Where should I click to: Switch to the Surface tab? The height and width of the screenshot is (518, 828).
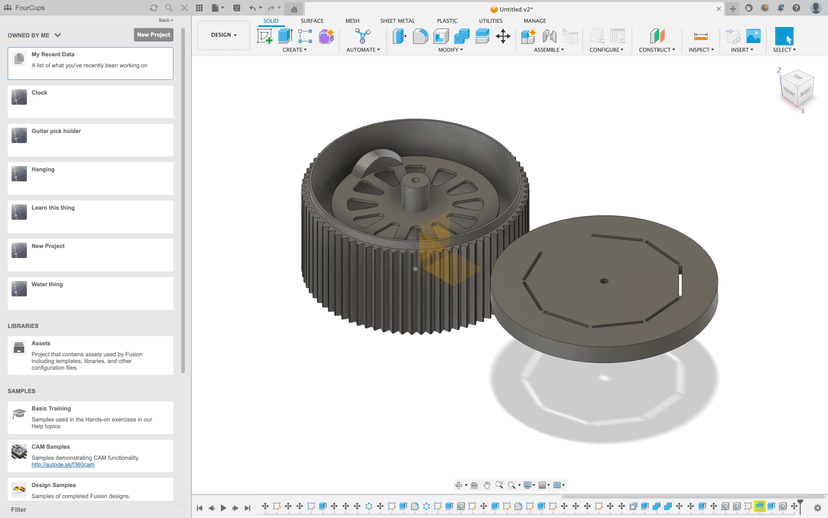[x=312, y=21]
